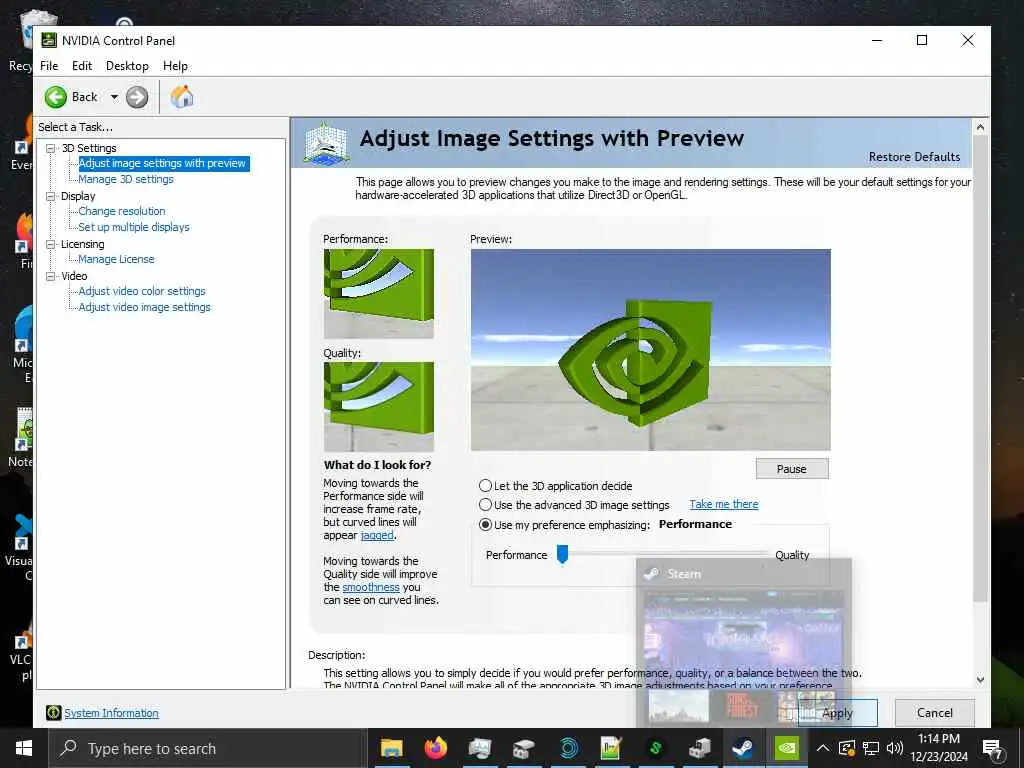Click the scrollbar down arrow

pyautogui.click(x=980, y=680)
